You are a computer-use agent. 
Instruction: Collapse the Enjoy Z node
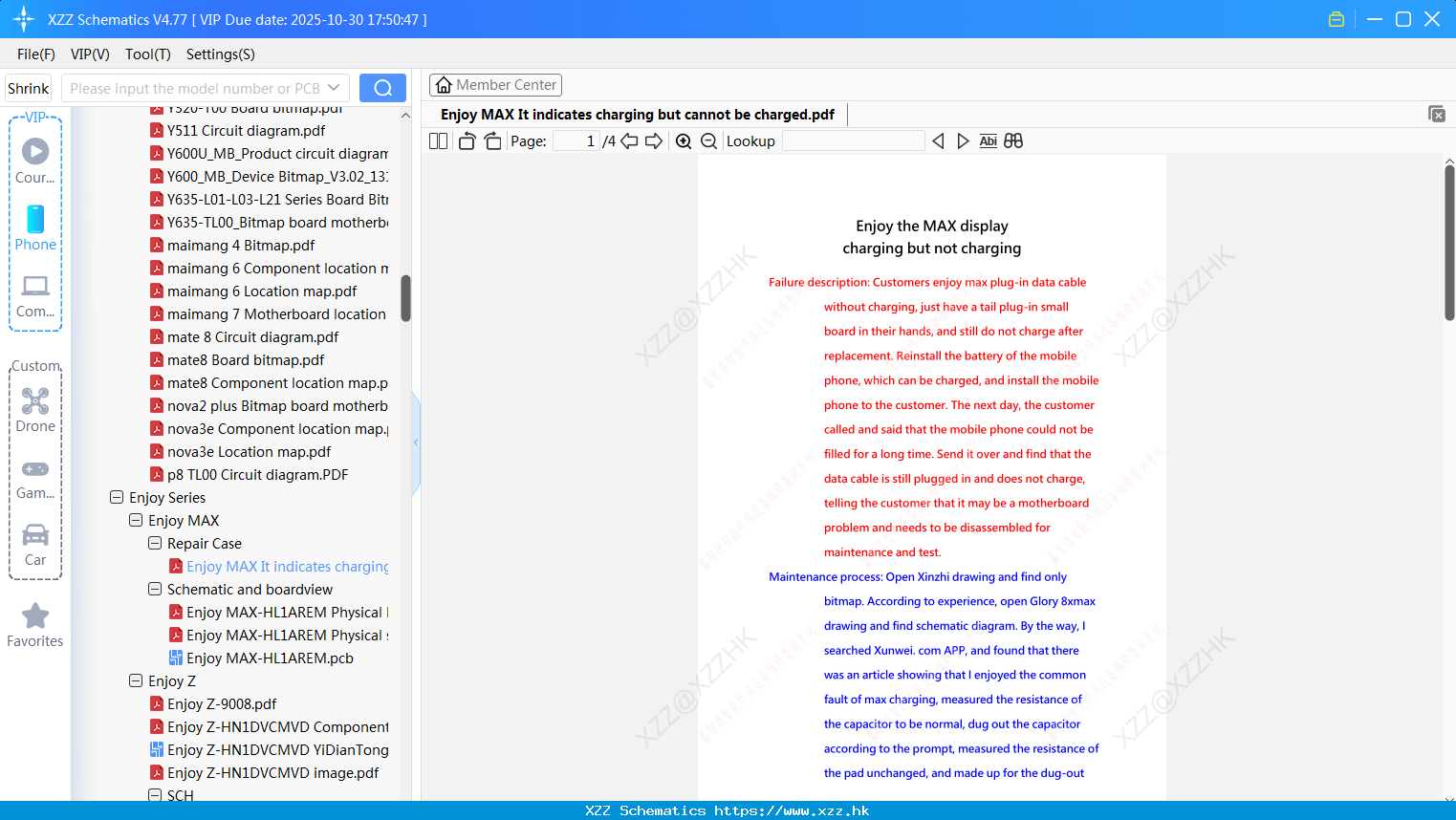coord(136,680)
